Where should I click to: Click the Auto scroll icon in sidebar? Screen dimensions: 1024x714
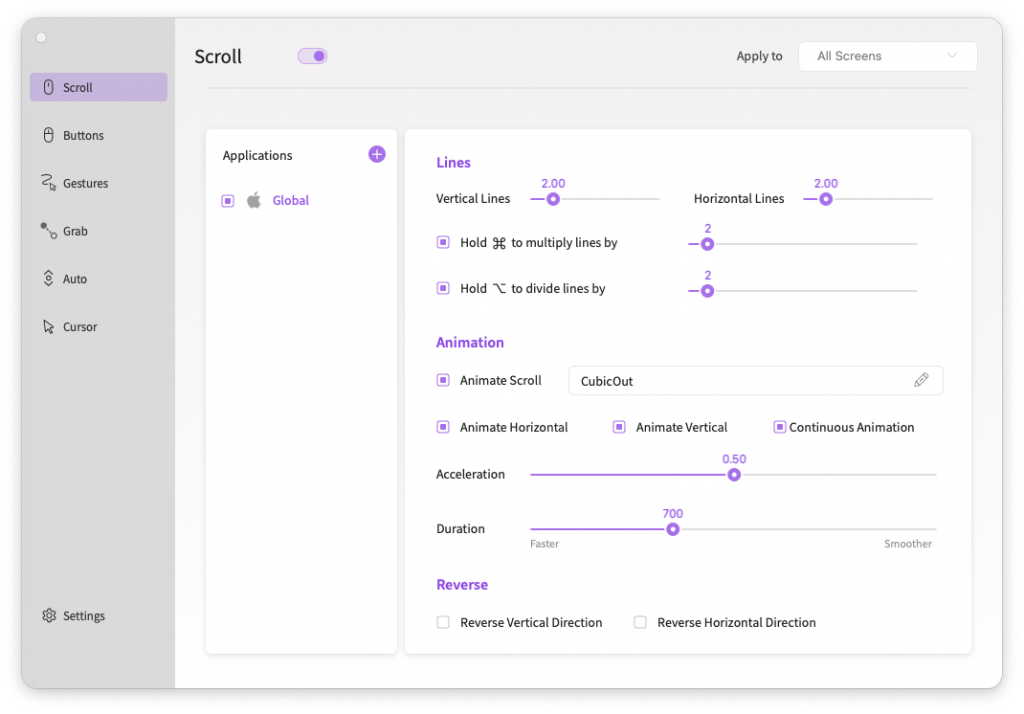(48, 278)
